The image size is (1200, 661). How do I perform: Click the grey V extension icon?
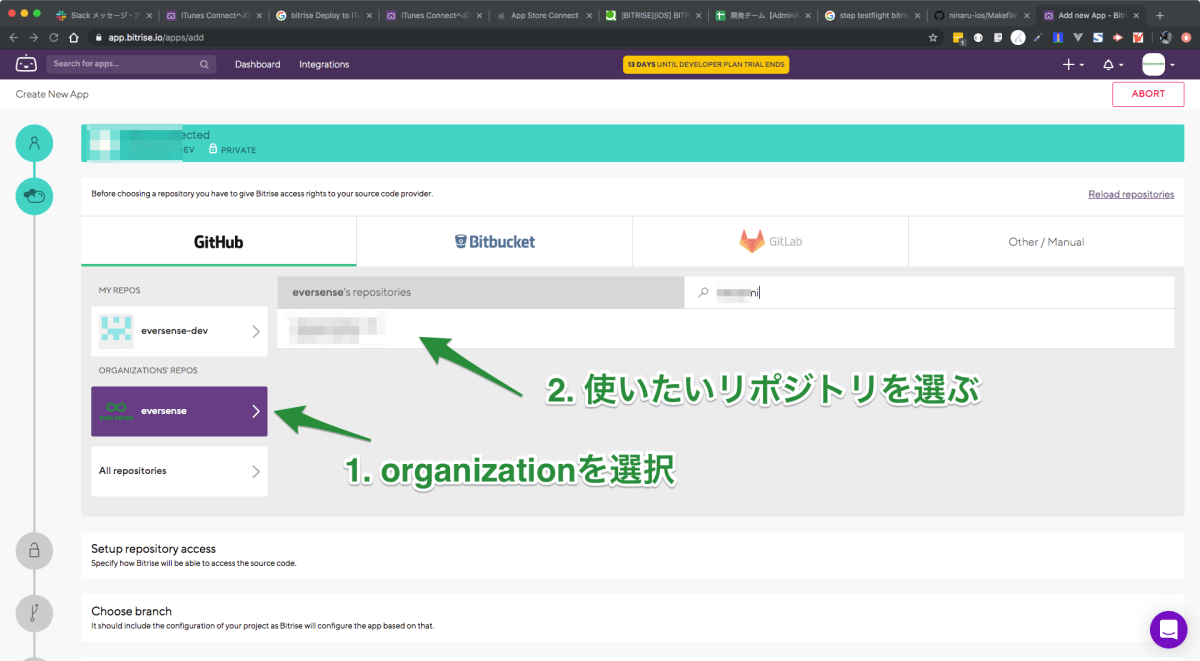1078,37
